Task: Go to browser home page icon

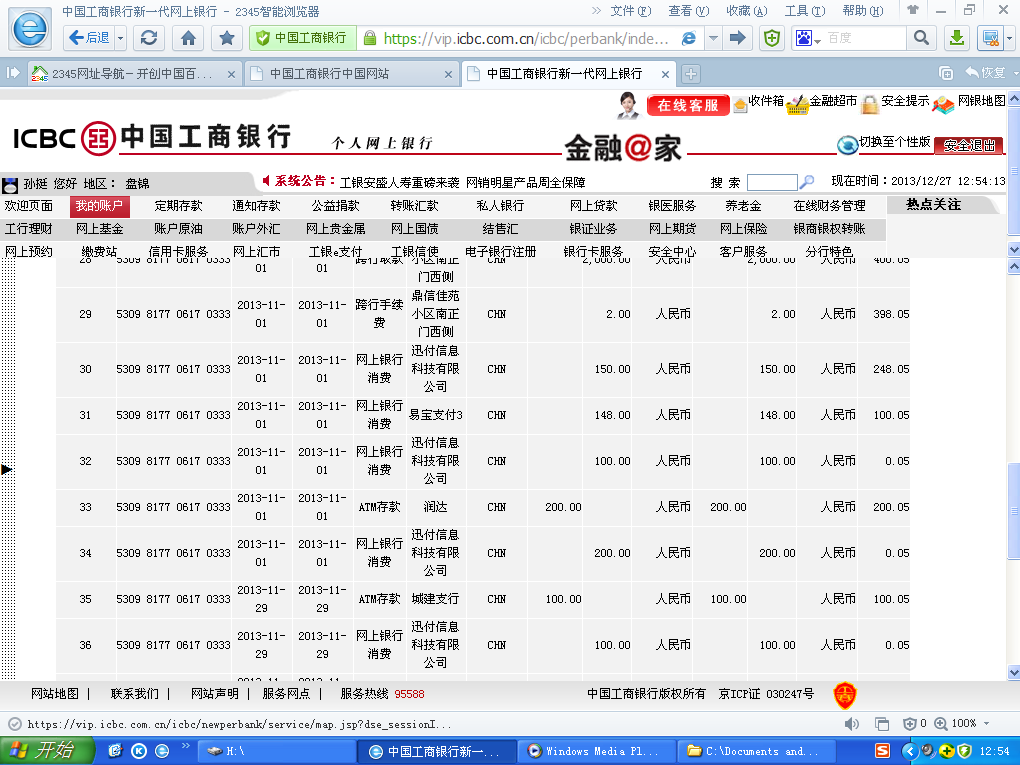Action: pos(188,38)
